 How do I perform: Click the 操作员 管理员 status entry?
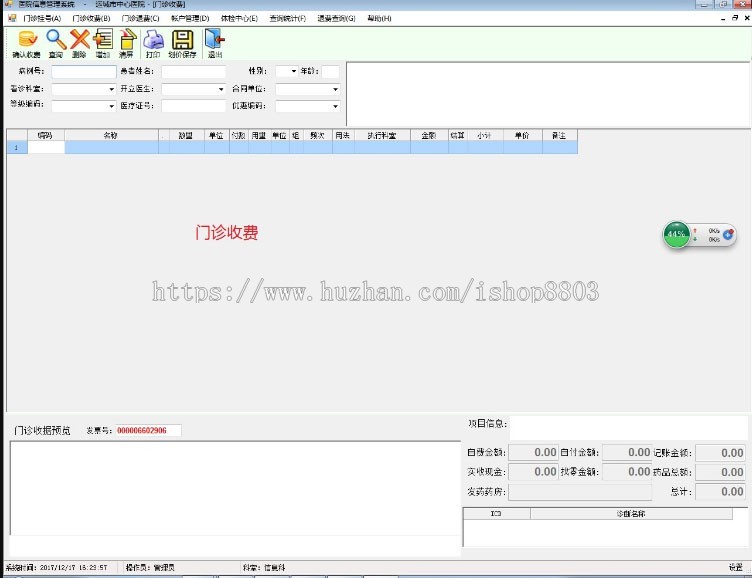(x=150, y=567)
